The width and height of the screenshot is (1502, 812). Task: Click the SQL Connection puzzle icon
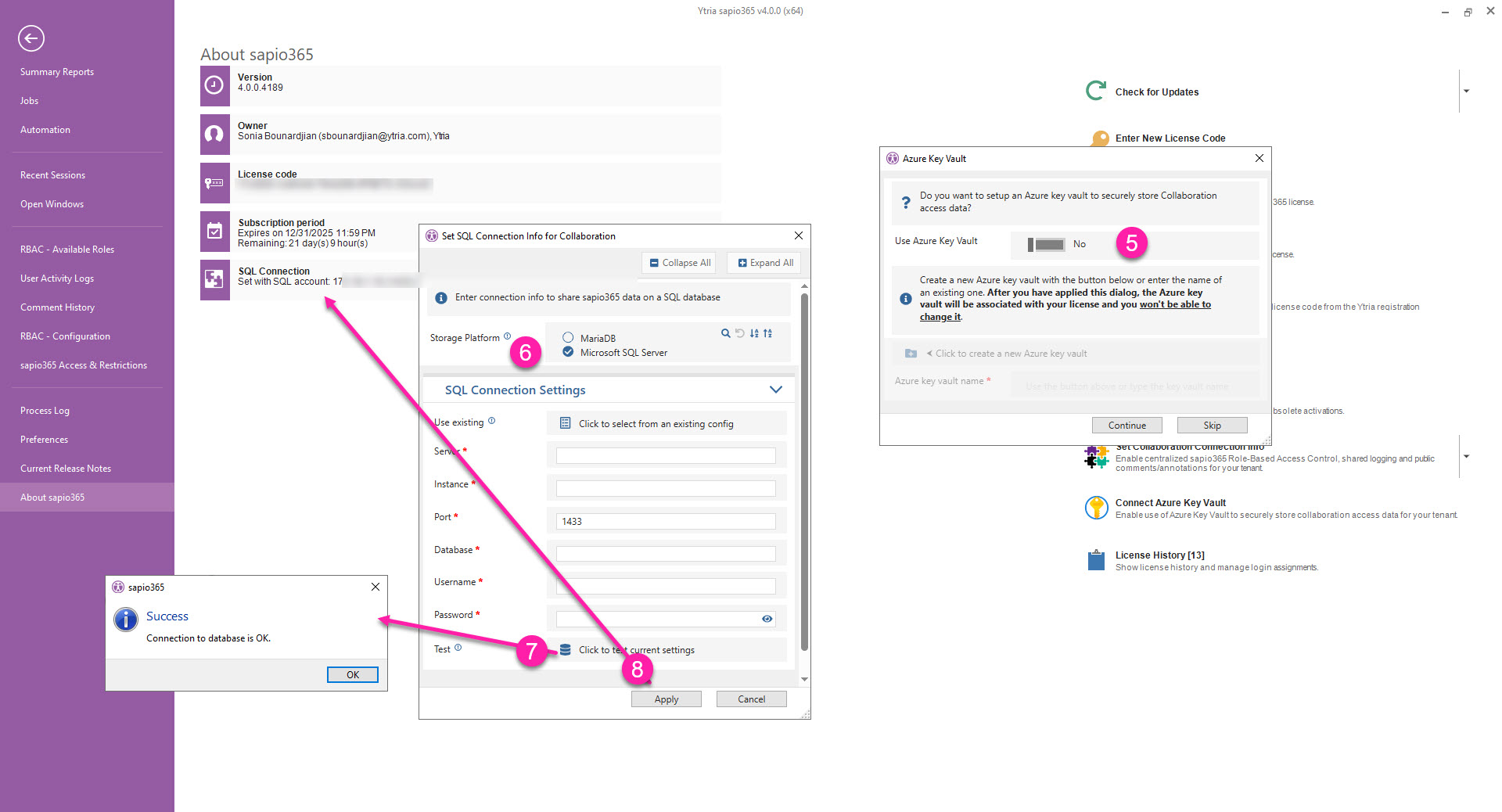pyautogui.click(x=214, y=279)
